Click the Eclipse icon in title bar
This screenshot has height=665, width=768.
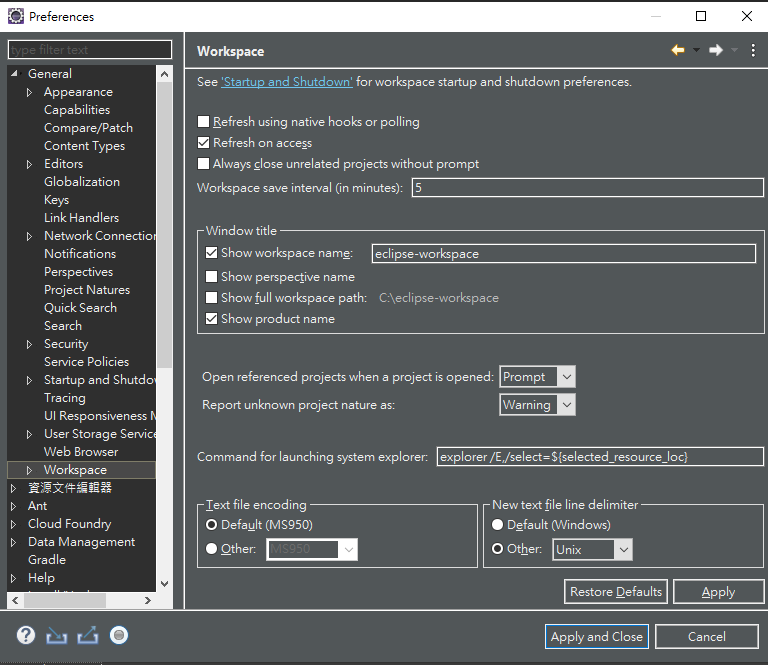point(16,16)
